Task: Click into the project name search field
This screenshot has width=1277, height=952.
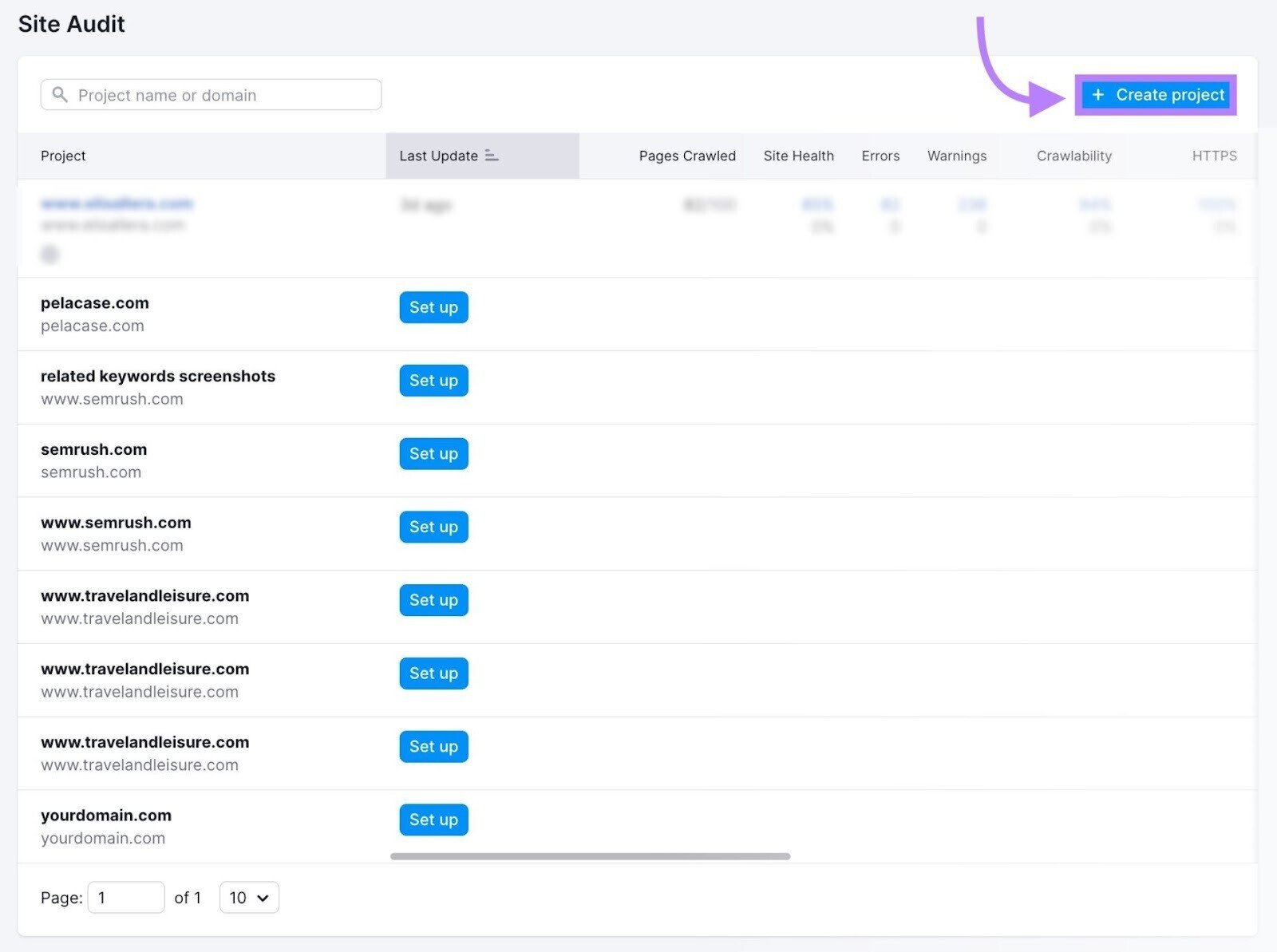Action: tap(210, 94)
